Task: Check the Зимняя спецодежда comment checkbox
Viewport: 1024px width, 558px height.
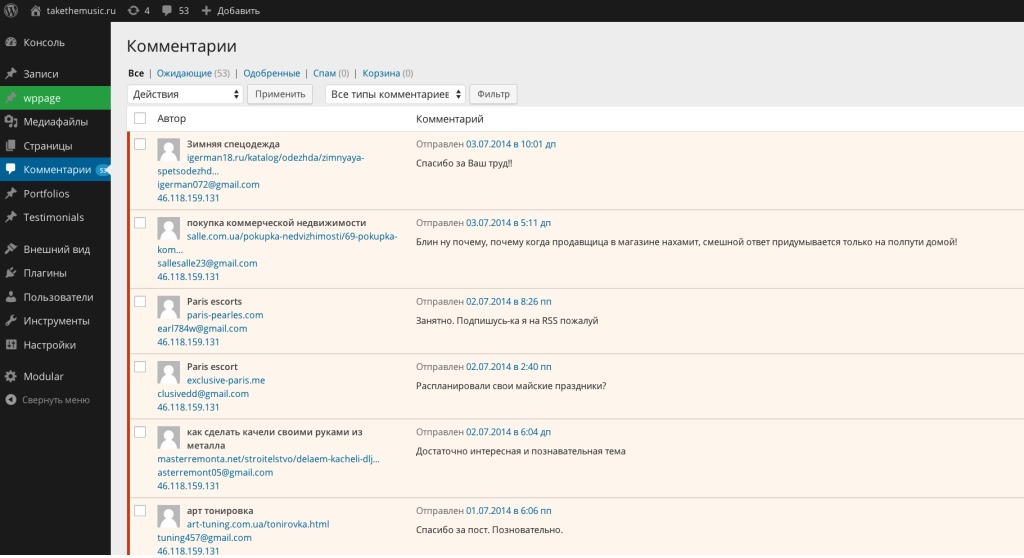Action: [140, 144]
